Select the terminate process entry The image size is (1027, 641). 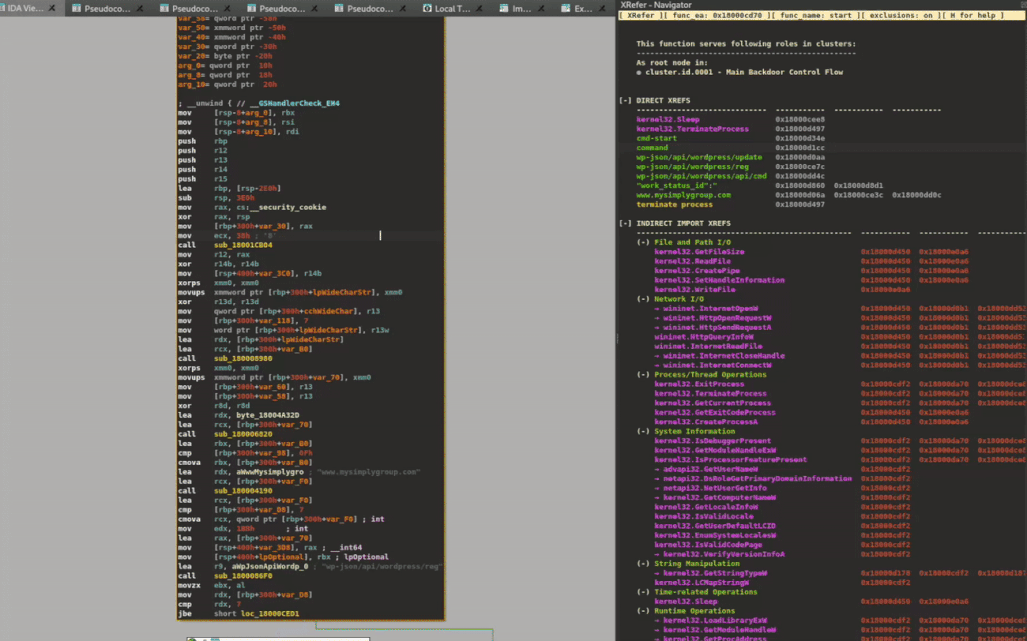(675, 204)
